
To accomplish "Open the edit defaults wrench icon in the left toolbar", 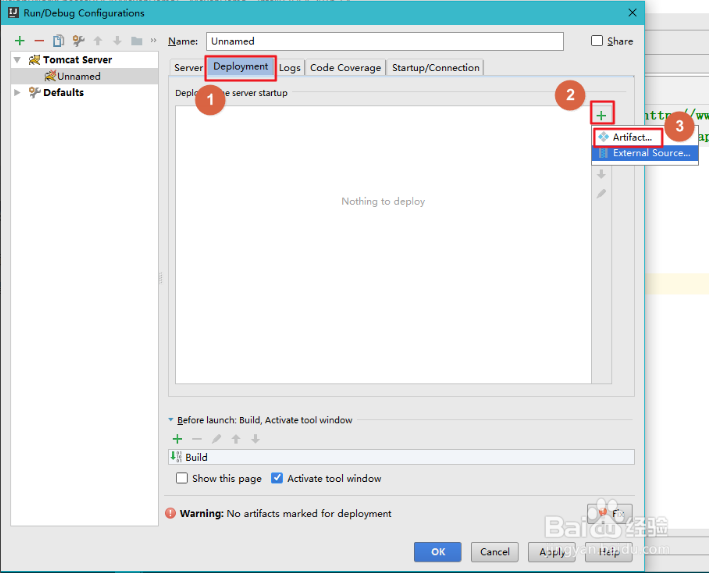I will click(78, 41).
